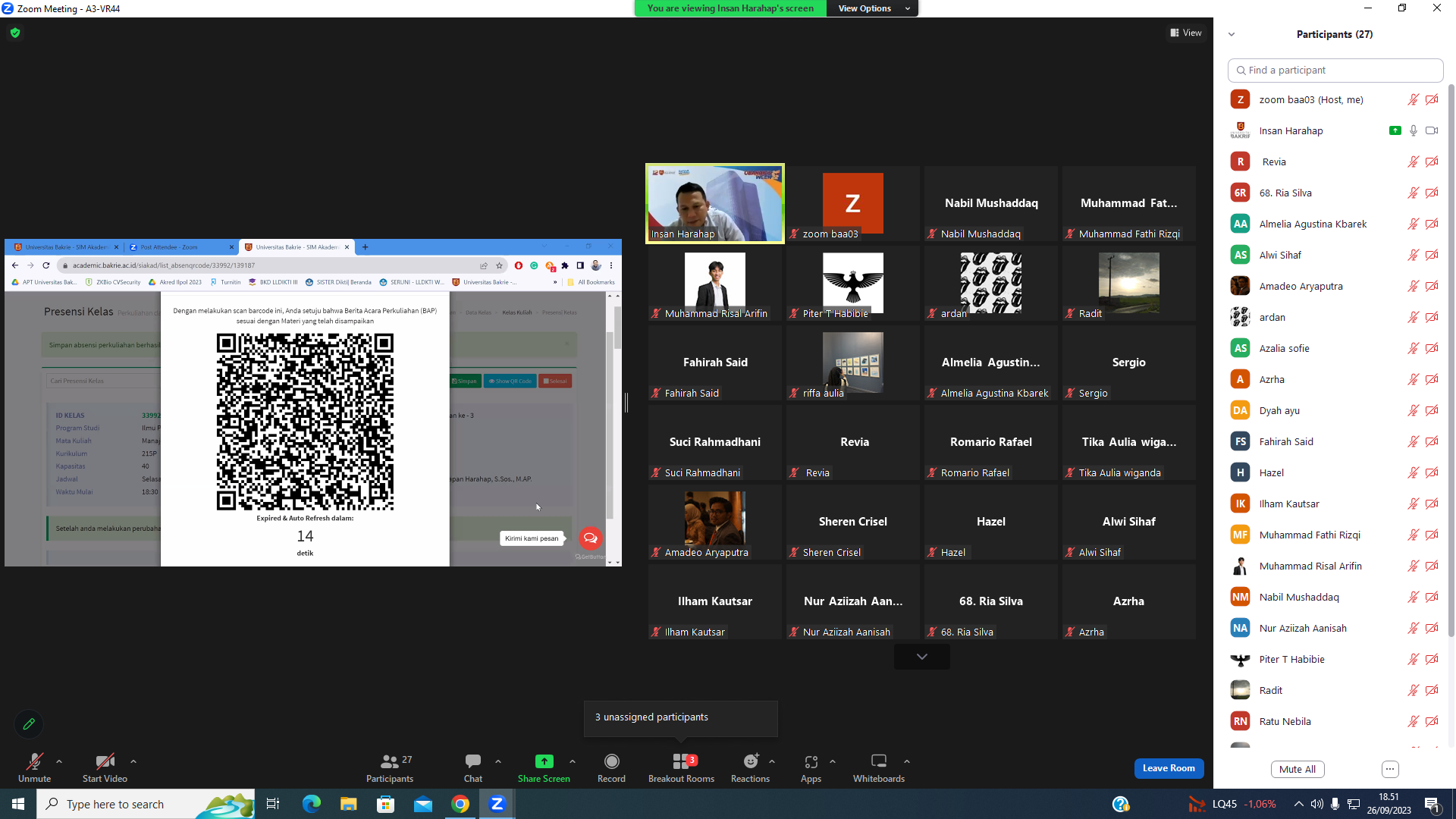The image size is (1456, 819).
Task: Expand audio options arrow next to Unmute
Action: (59, 761)
